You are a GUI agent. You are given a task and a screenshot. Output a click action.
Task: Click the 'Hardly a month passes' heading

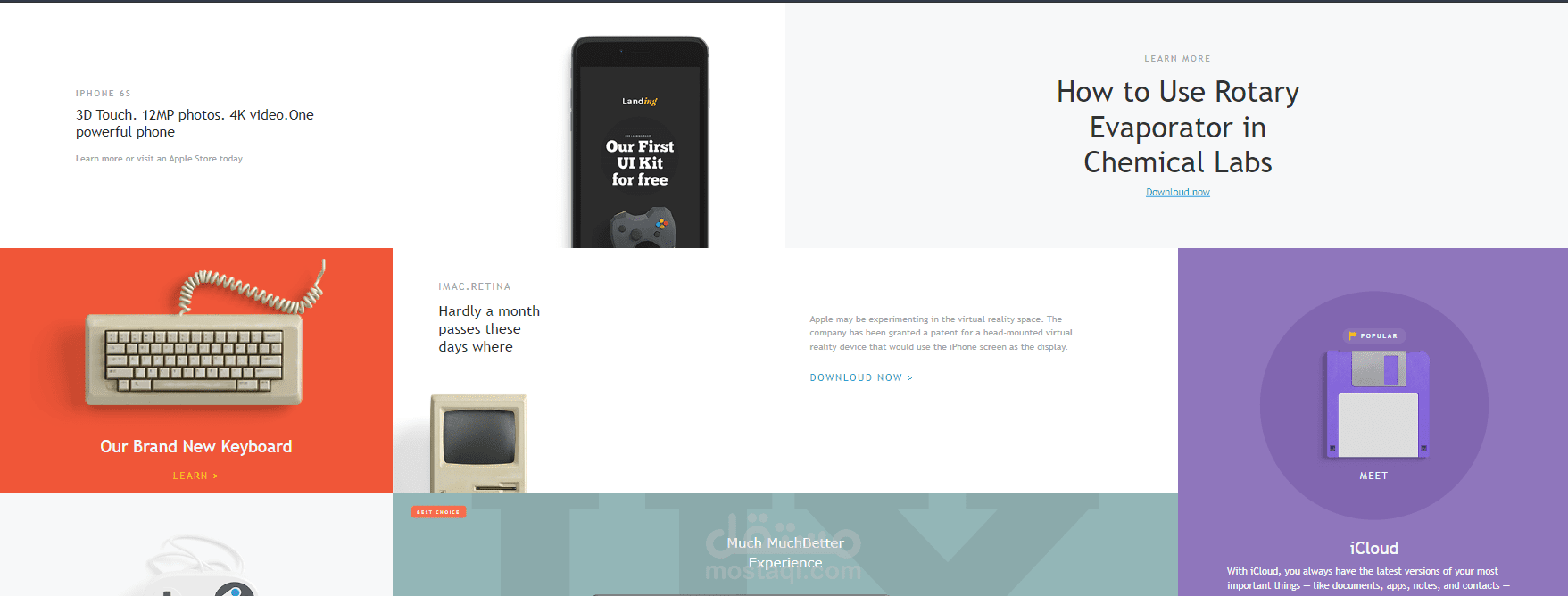(489, 328)
